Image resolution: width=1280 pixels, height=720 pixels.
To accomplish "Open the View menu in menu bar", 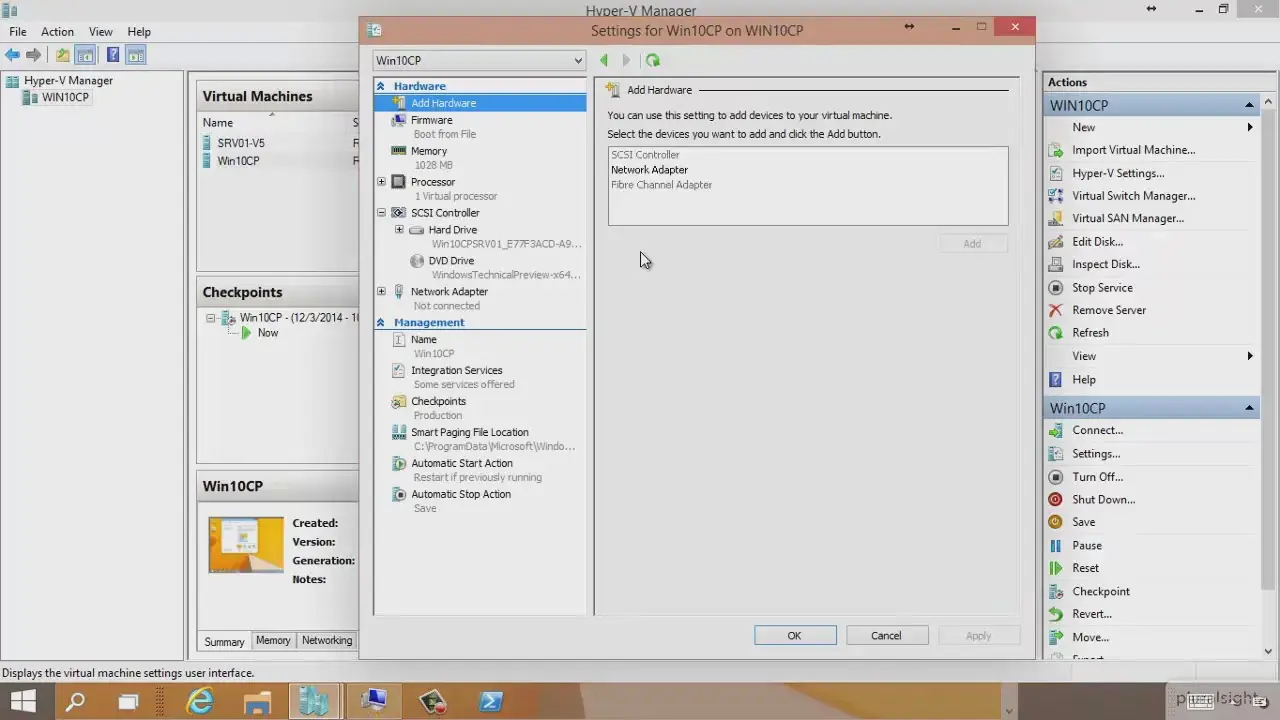I will pos(100,32).
